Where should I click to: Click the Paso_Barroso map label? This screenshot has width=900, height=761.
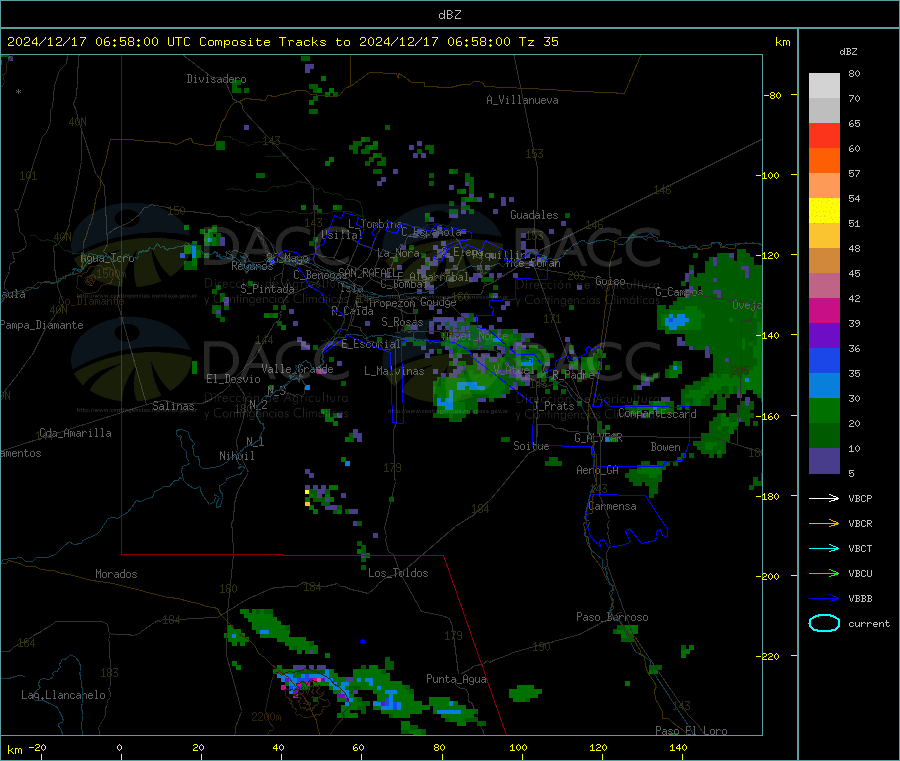(x=612, y=617)
